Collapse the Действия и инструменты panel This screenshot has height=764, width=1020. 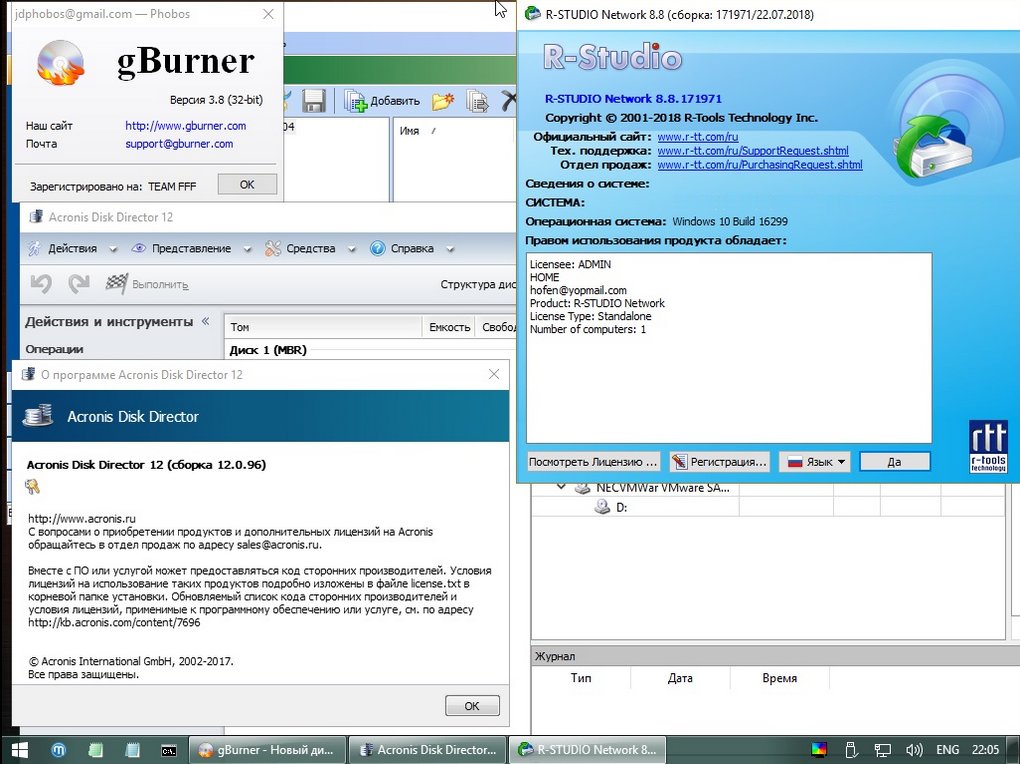(206, 321)
